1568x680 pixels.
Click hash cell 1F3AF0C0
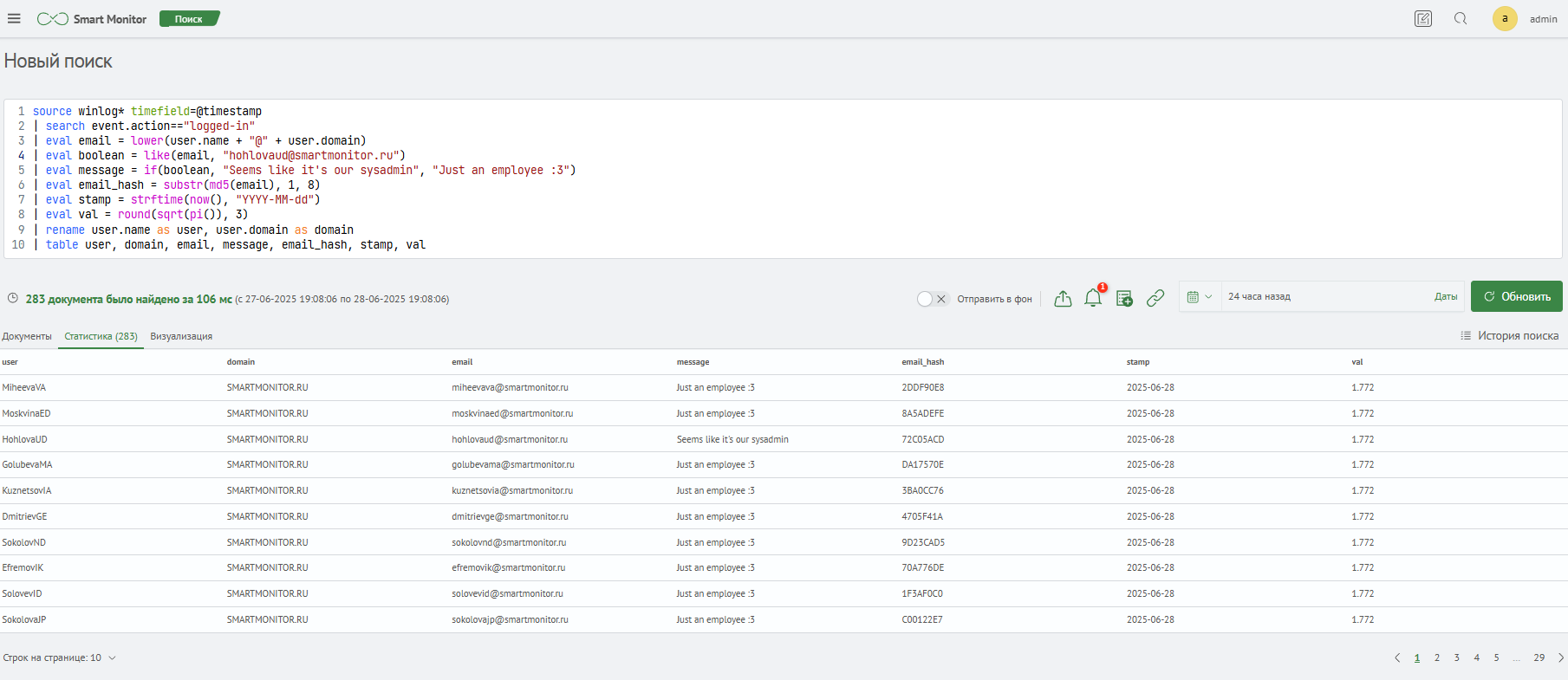[x=922, y=593]
